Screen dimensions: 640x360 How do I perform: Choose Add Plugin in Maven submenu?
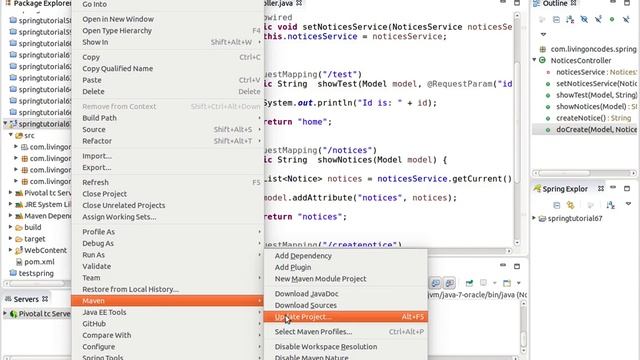tap(345, 267)
